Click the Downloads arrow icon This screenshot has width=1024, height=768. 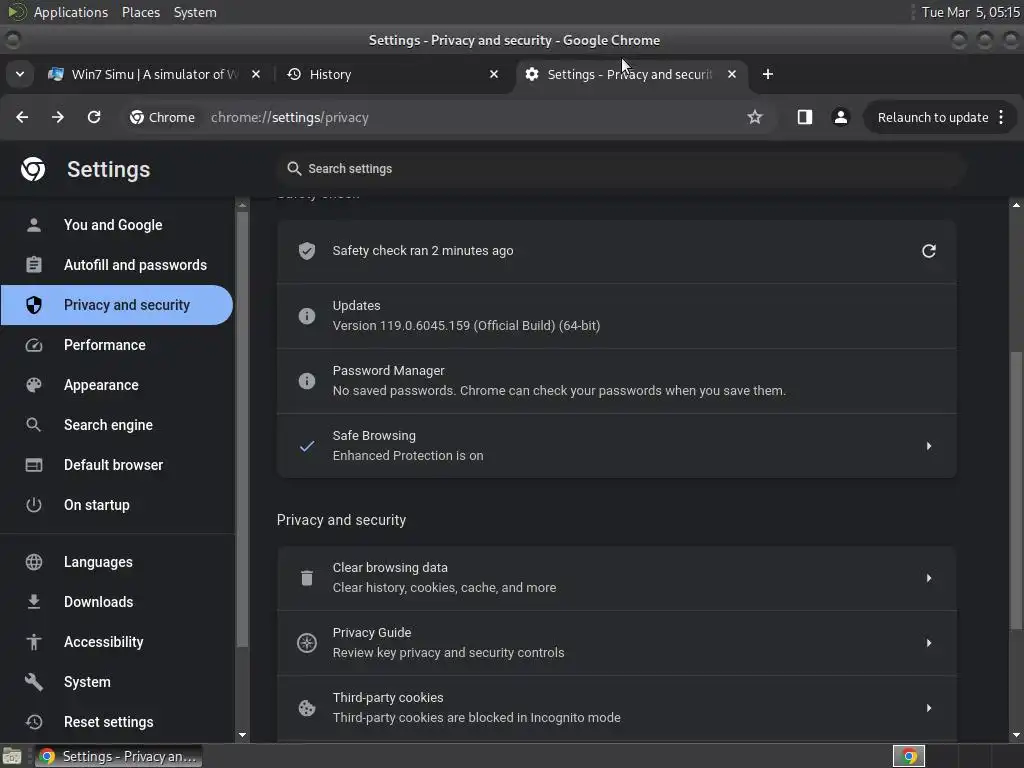click(34, 602)
